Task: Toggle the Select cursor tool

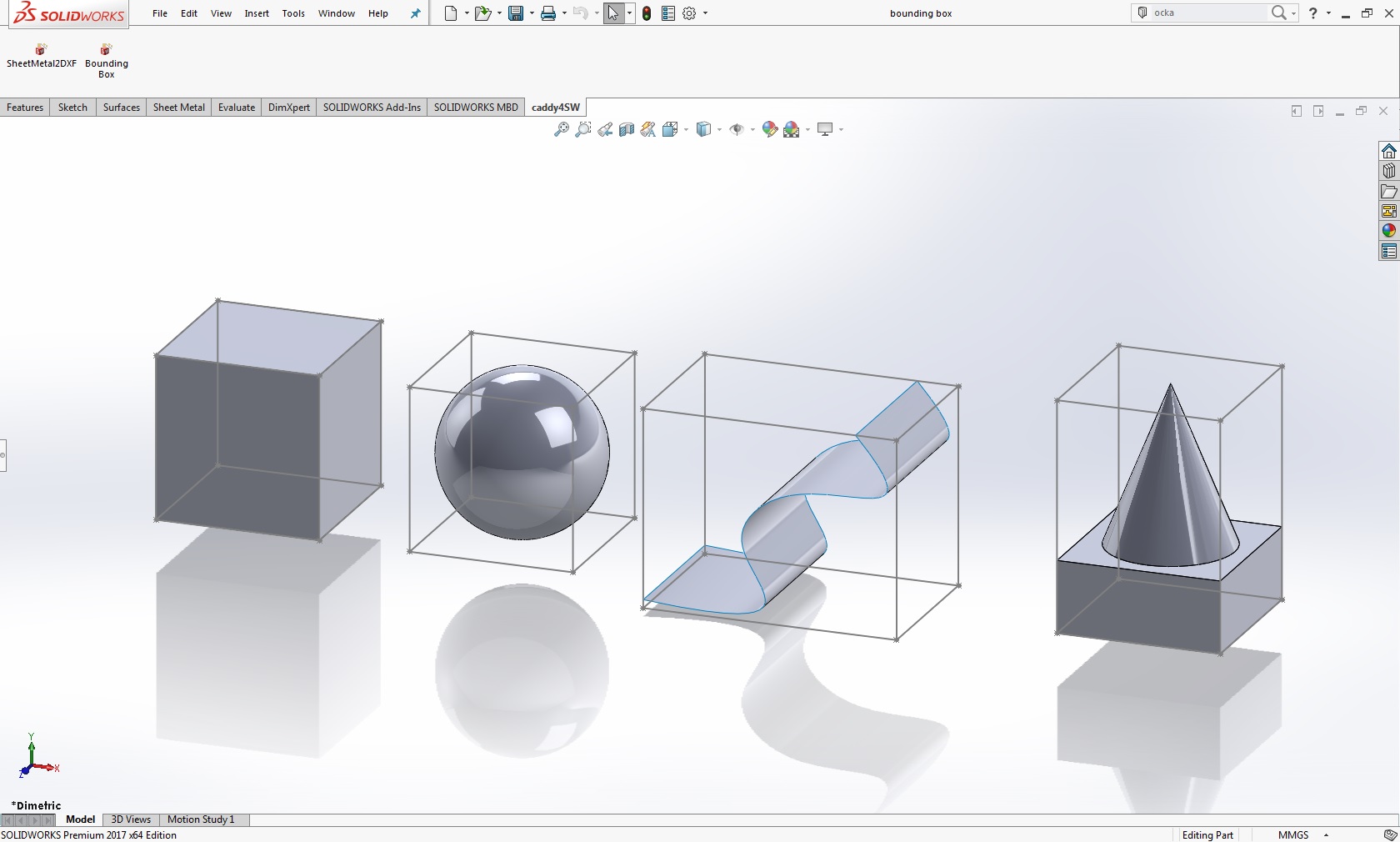Action: click(612, 13)
